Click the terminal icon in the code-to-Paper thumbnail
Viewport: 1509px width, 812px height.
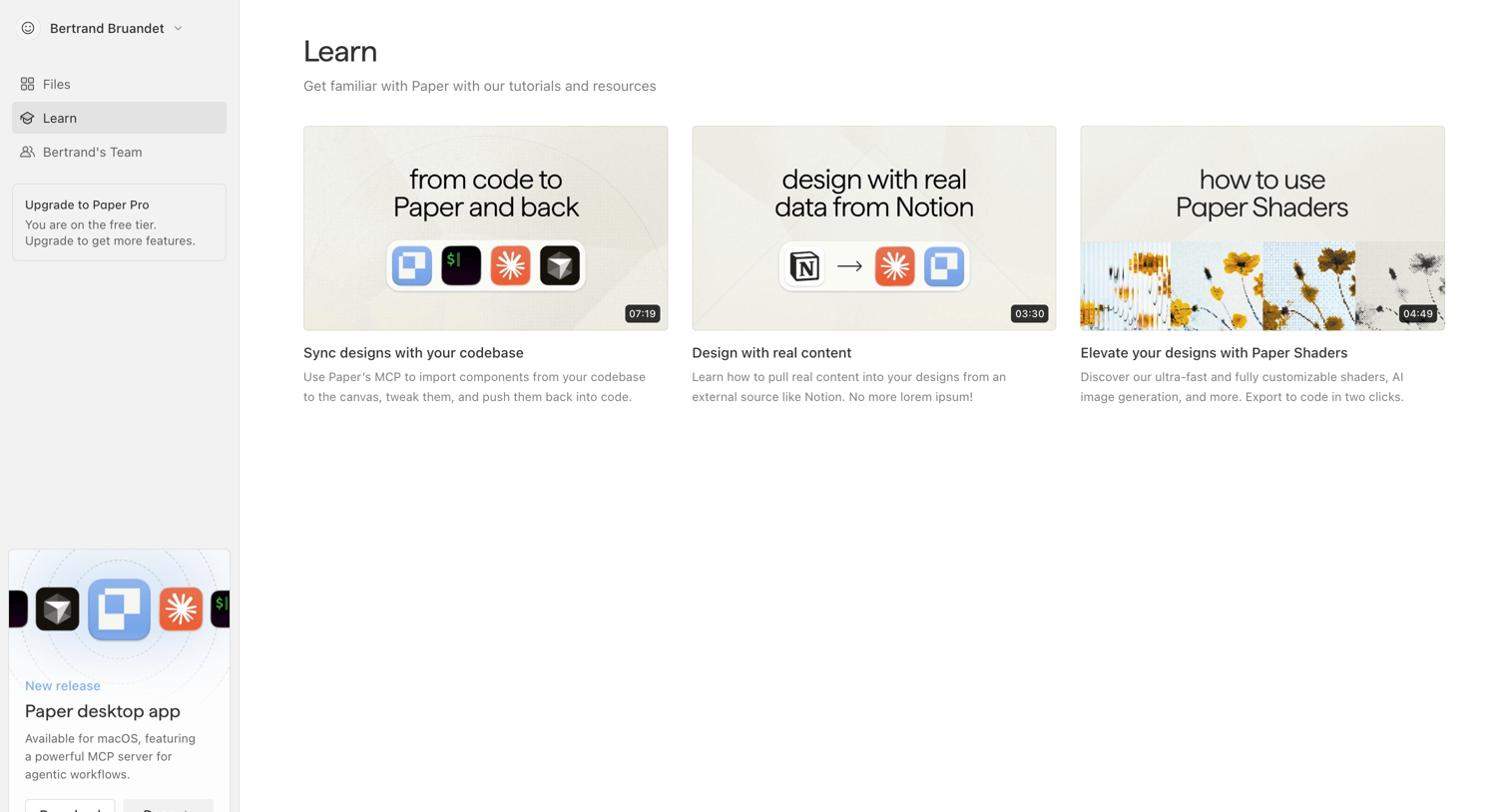coord(461,265)
